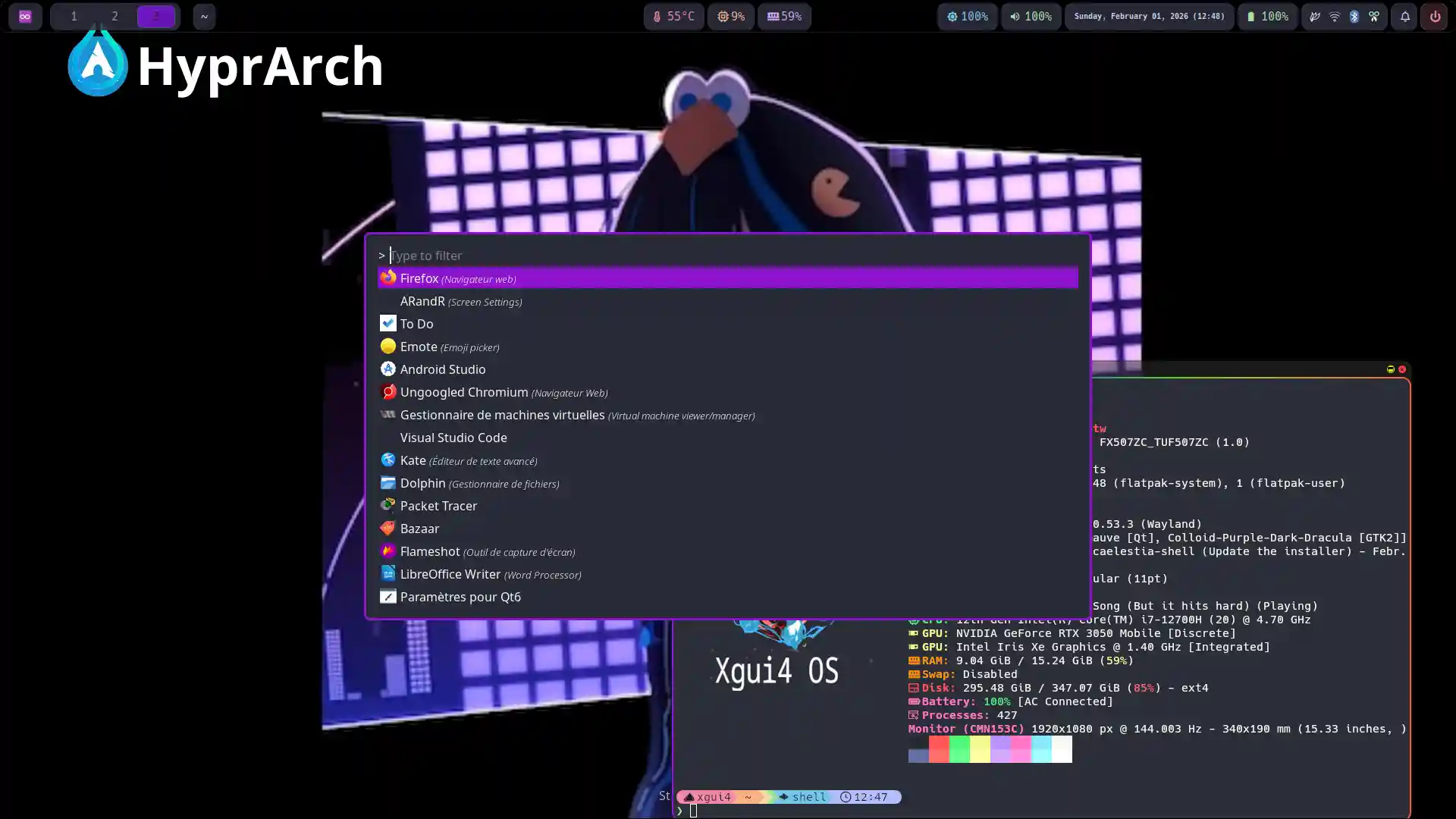Click the Paramètres pour Qt6 icon

pos(388,596)
